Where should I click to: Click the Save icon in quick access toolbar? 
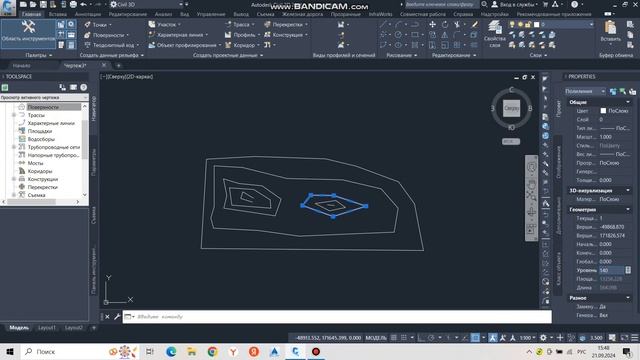click(x=43, y=4)
